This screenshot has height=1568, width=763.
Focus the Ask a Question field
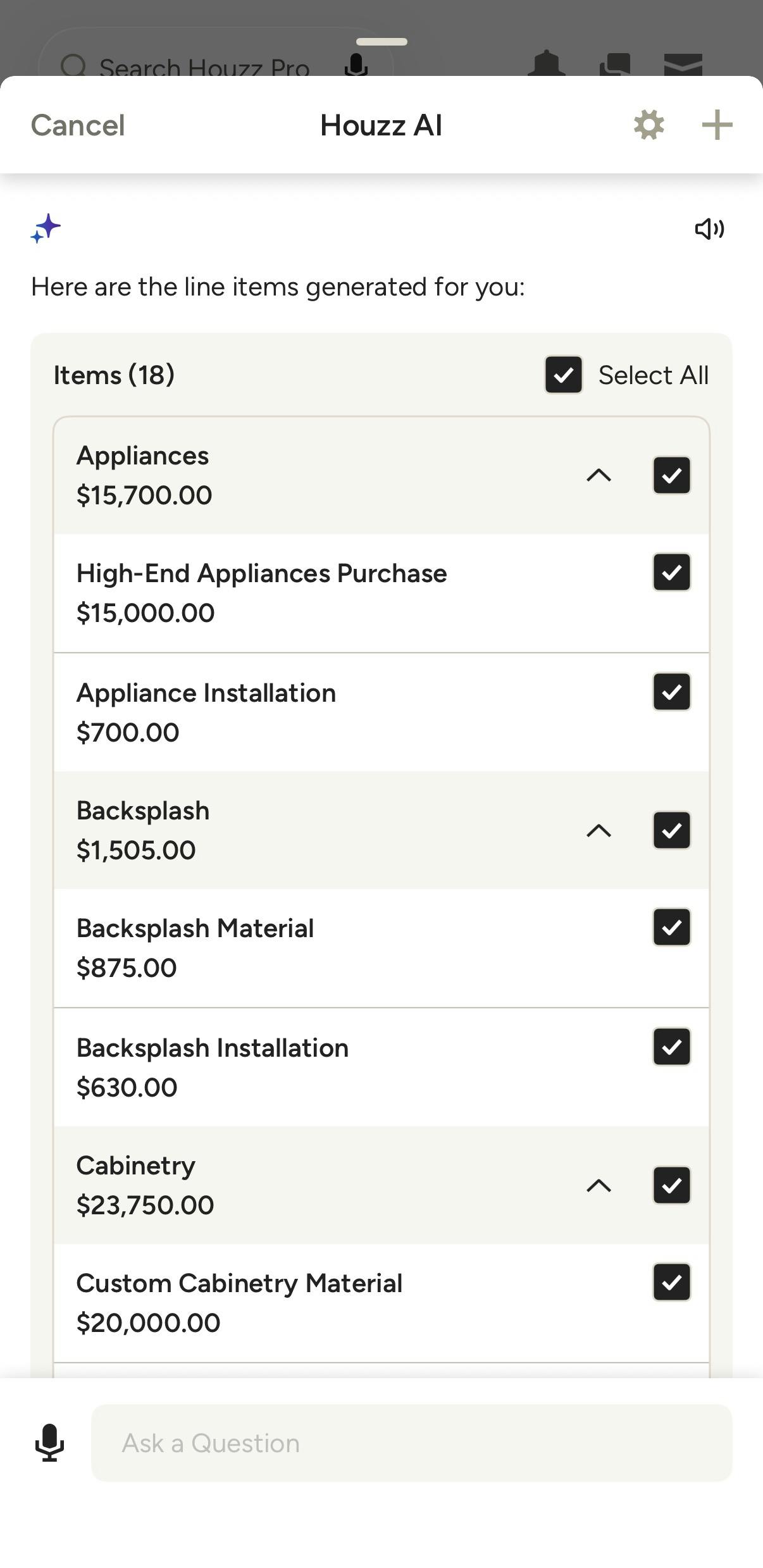tap(411, 1443)
